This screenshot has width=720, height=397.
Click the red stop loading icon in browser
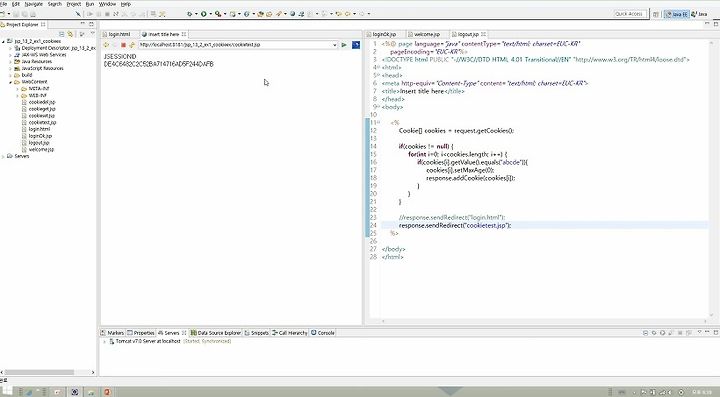coord(123,45)
